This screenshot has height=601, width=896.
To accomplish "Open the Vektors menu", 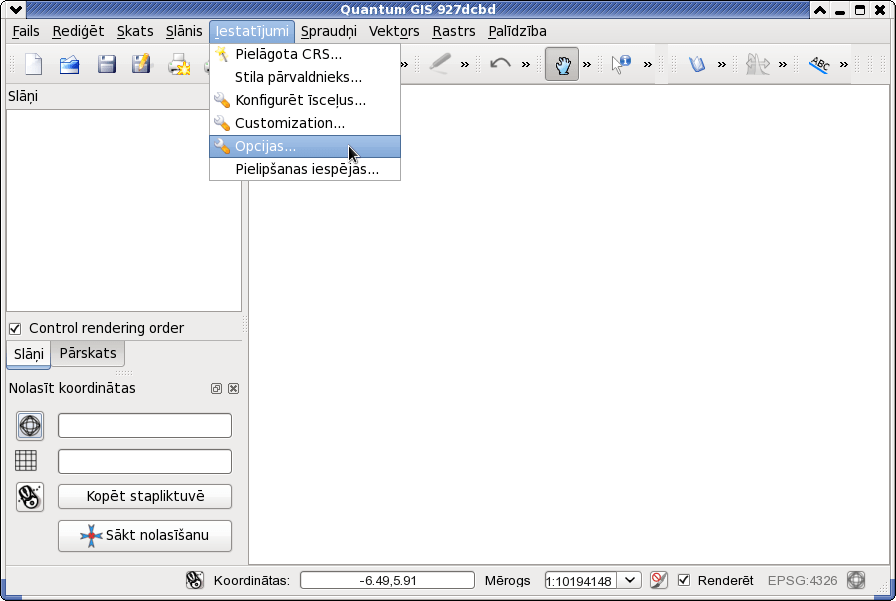I will (394, 31).
